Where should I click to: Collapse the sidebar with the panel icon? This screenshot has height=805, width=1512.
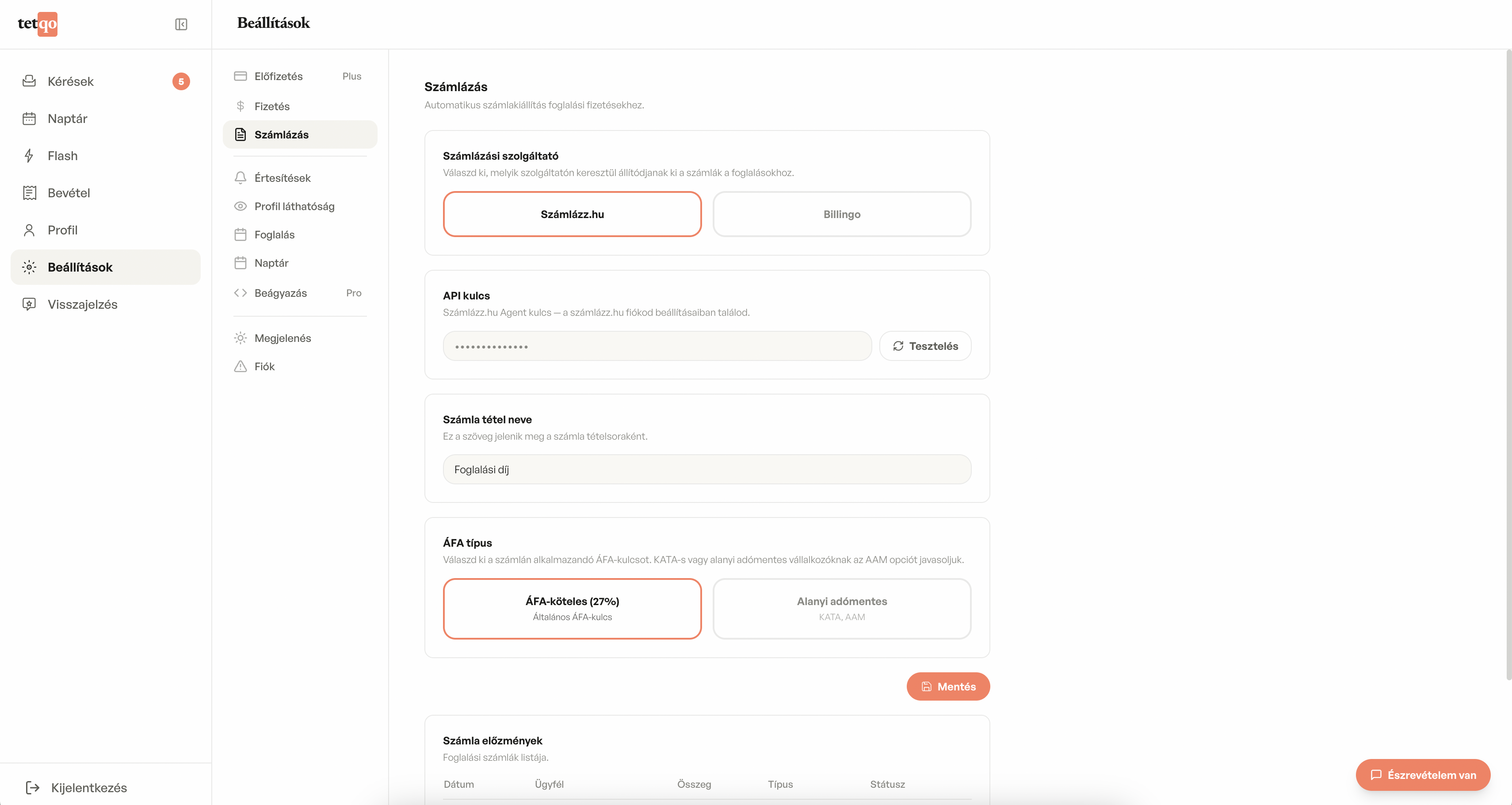[x=181, y=24]
